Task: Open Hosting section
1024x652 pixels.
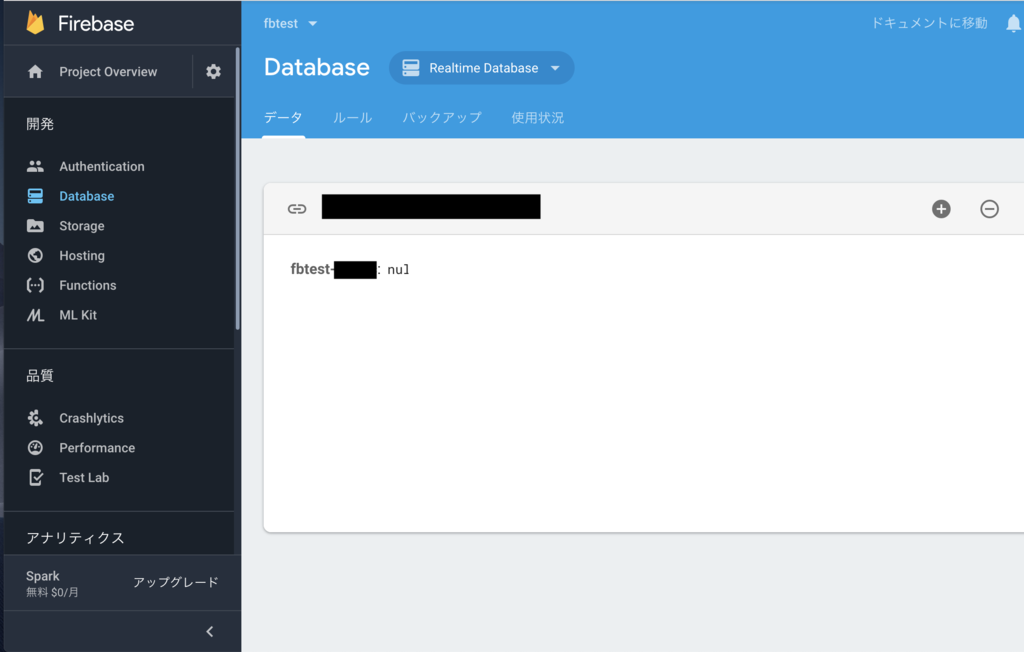Action: [82, 255]
